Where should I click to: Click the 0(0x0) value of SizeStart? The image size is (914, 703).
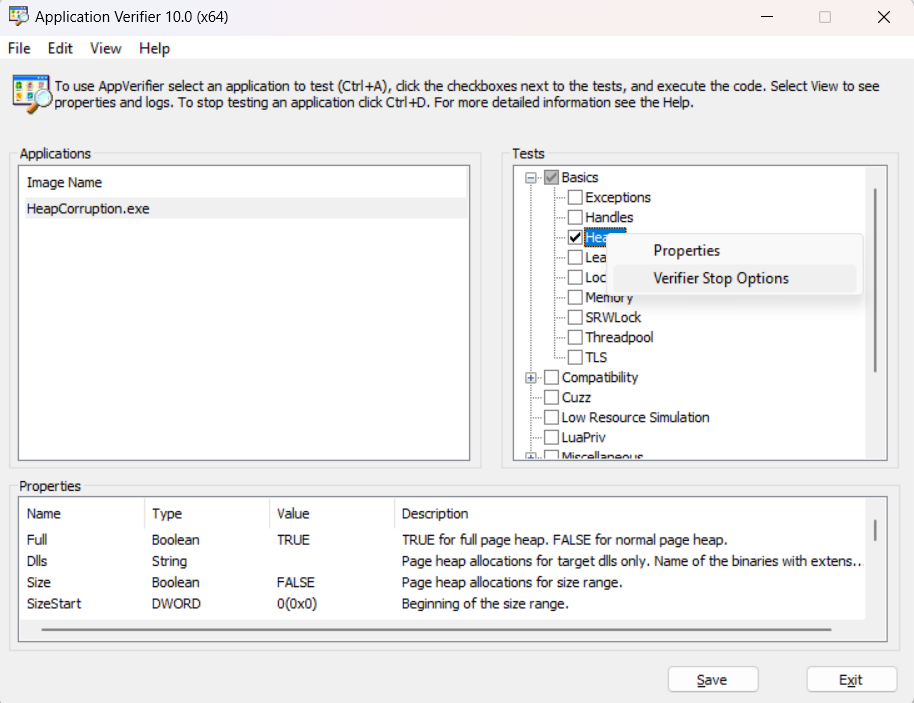coord(297,604)
